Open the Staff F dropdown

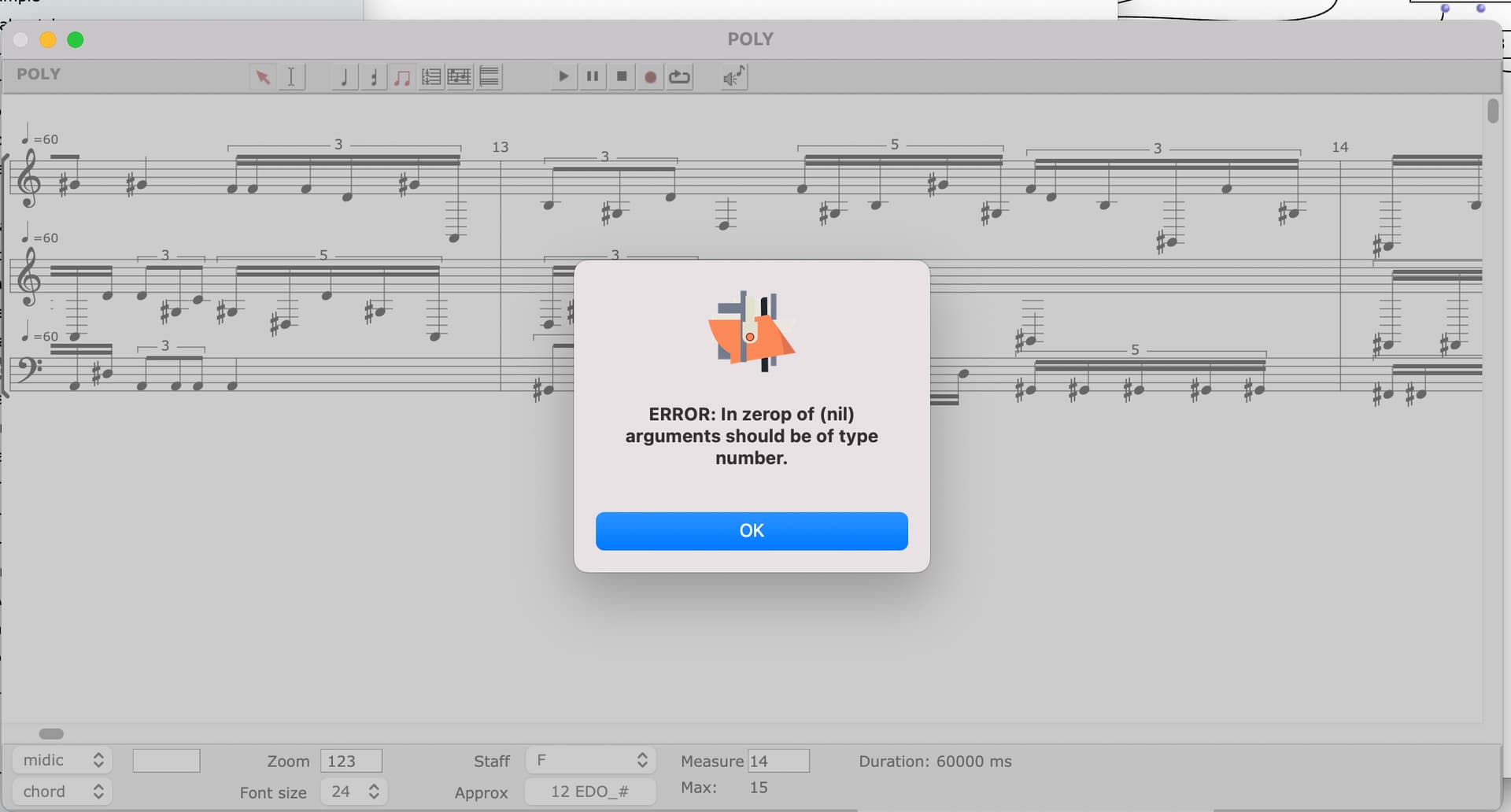pos(591,760)
